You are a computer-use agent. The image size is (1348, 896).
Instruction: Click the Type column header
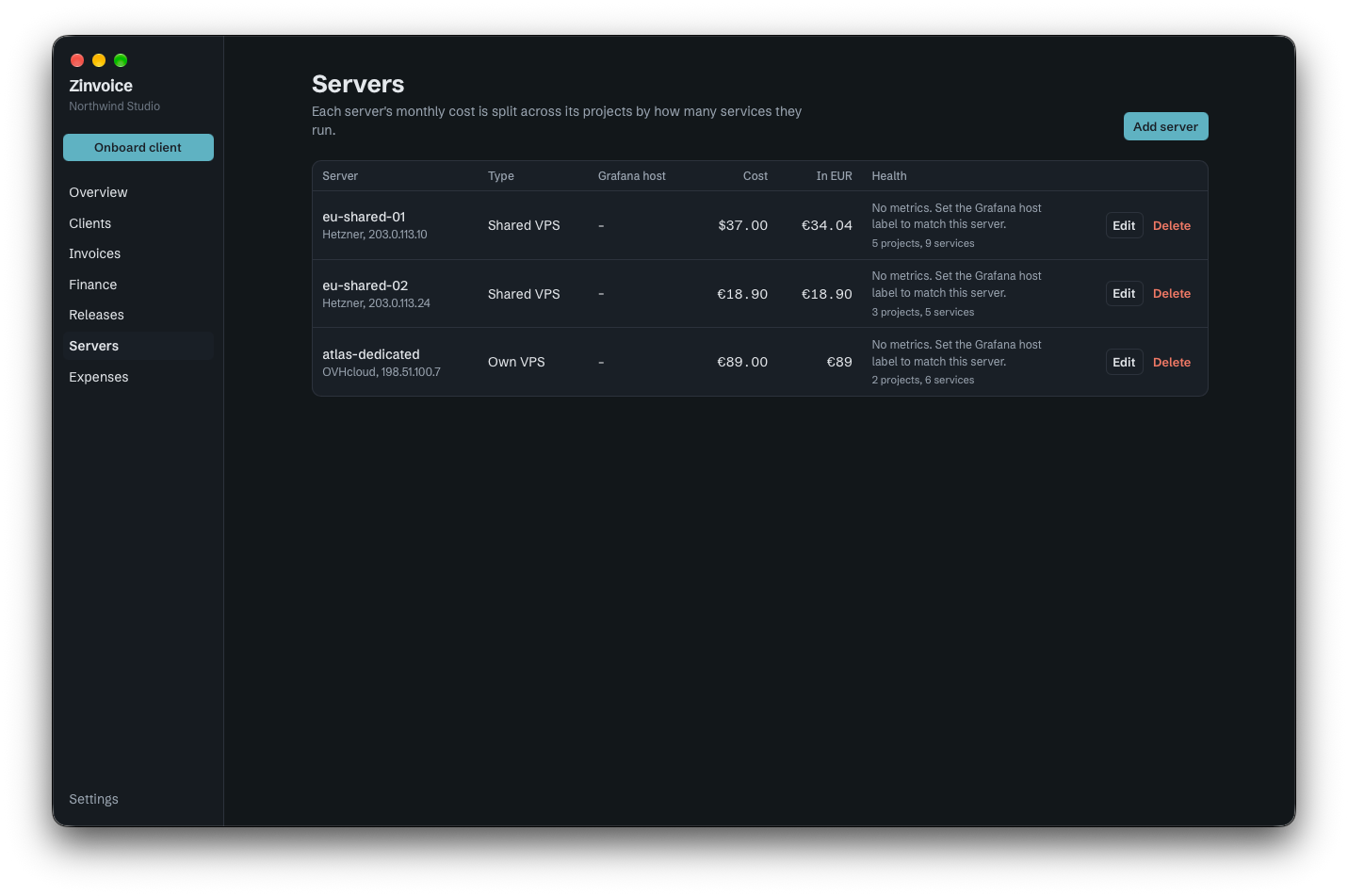tap(501, 176)
